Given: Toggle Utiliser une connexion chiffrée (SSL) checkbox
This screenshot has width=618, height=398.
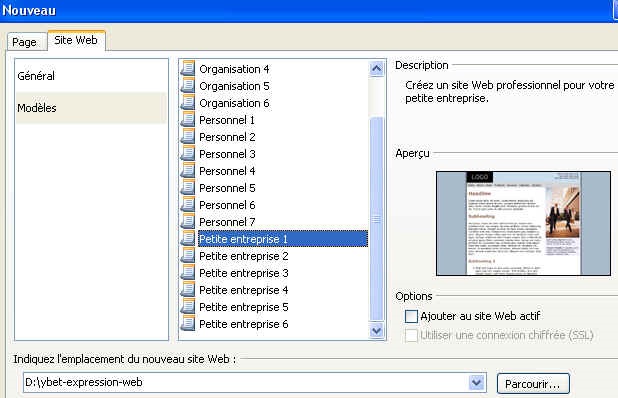Looking at the screenshot, I should coord(411,335).
